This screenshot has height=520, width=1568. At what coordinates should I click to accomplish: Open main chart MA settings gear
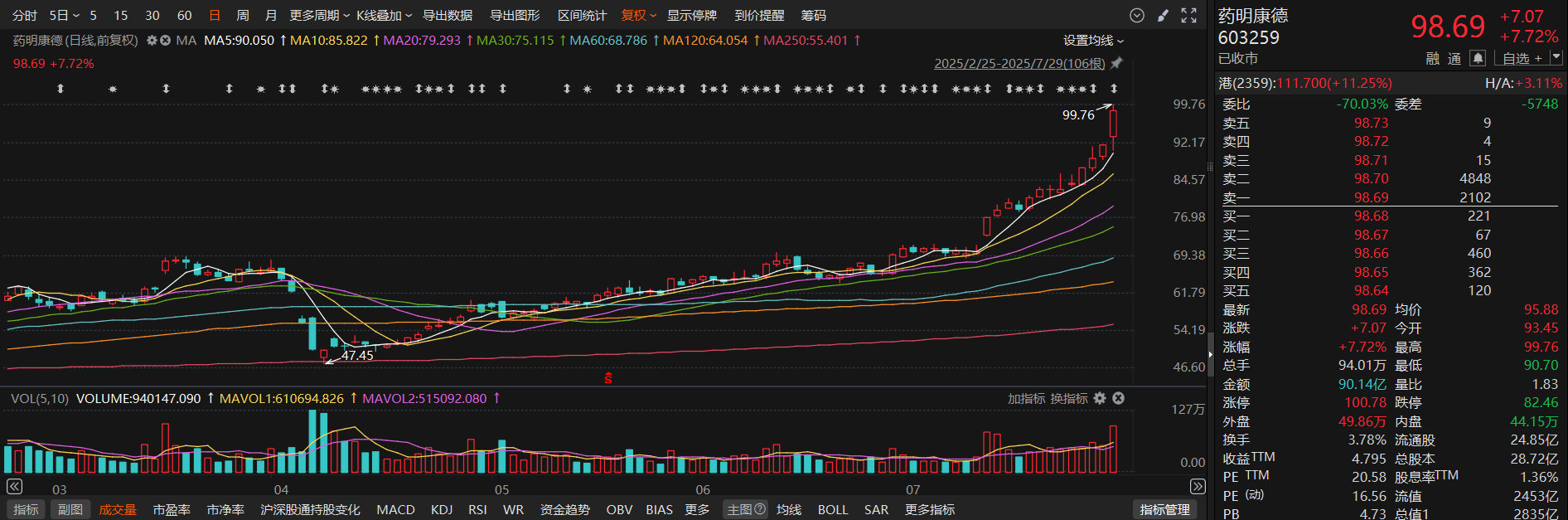pyautogui.click(x=152, y=41)
